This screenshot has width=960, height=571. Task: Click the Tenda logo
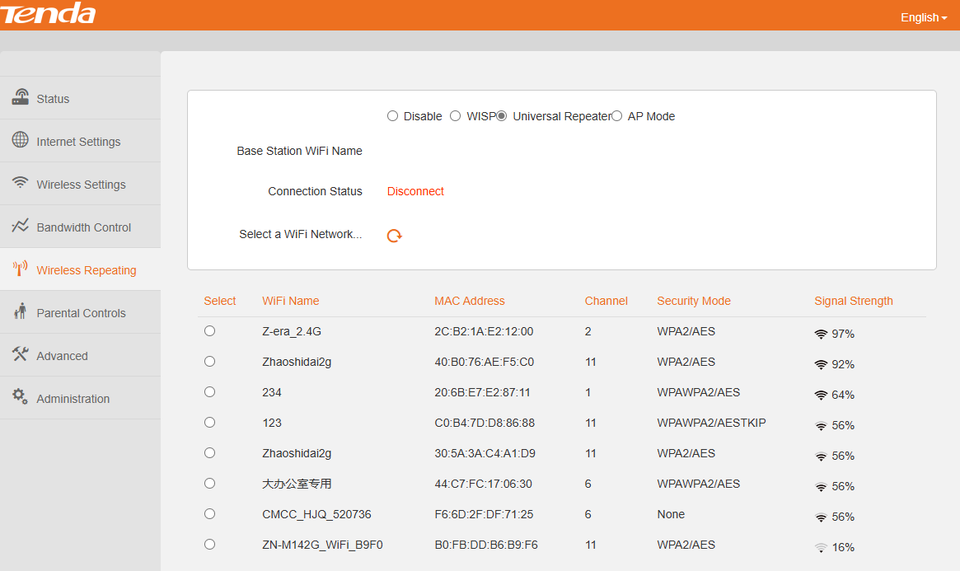48,13
